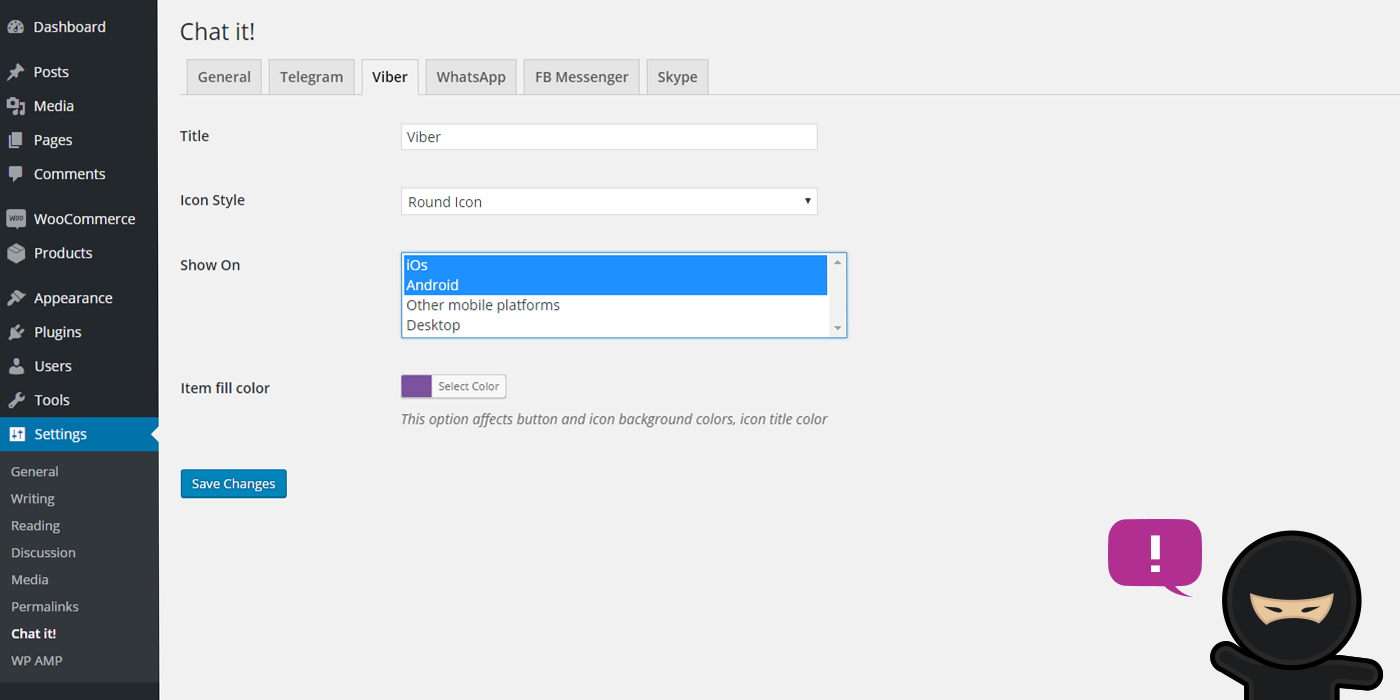Open Settings General submenu link

pos(35,472)
